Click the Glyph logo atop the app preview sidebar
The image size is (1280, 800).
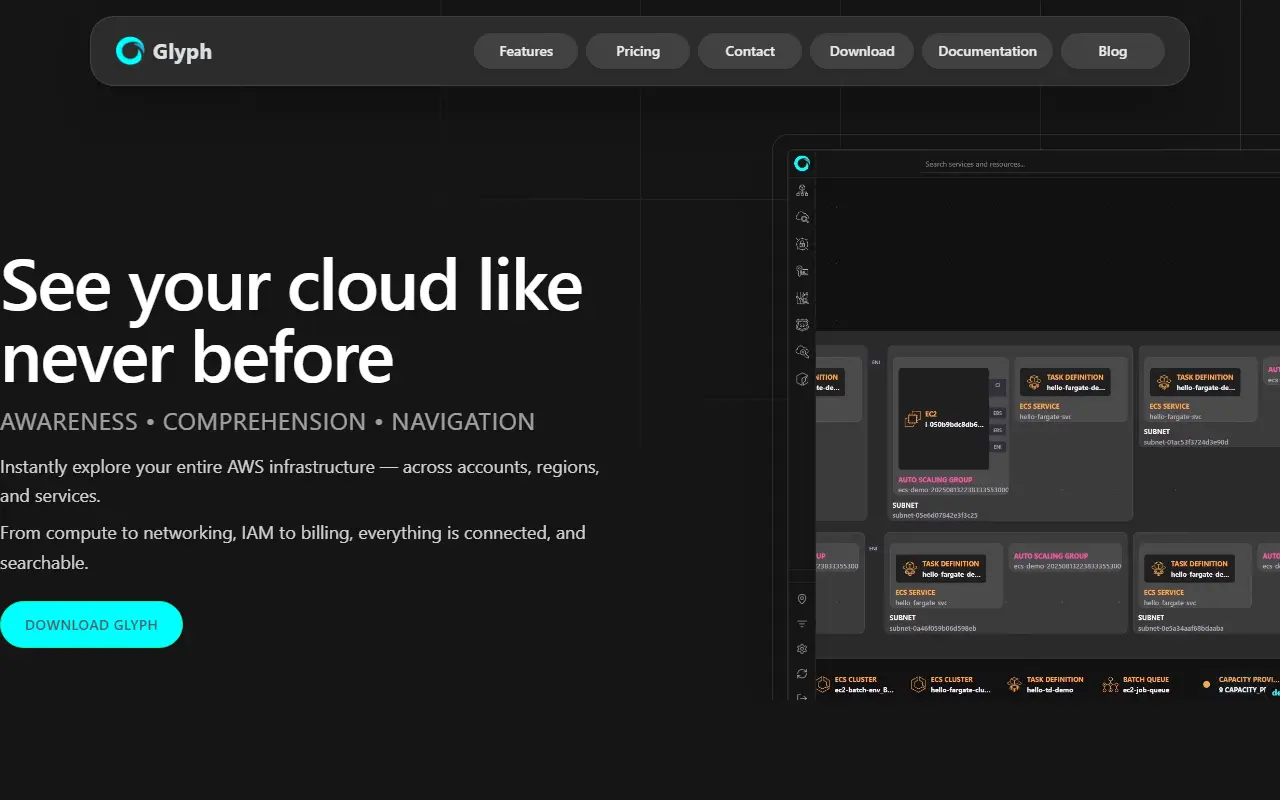tap(801, 163)
